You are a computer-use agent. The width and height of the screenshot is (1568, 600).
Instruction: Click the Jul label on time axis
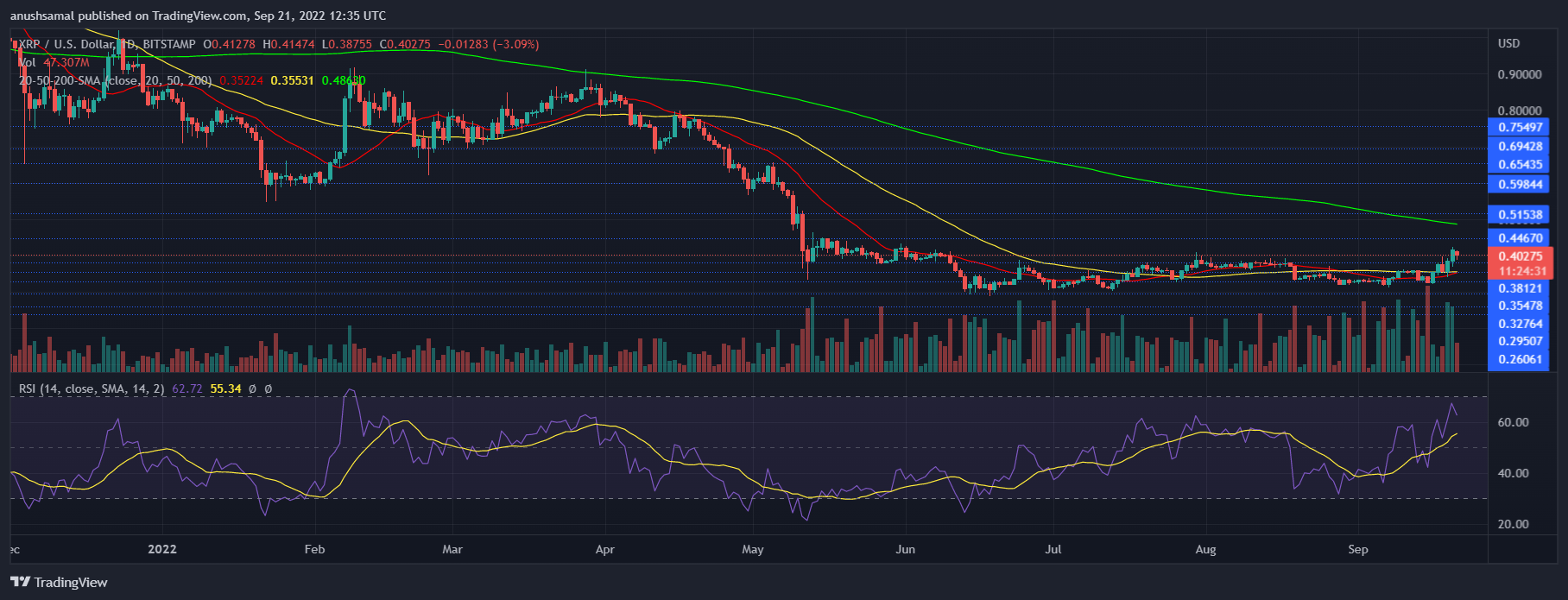pyautogui.click(x=1053, y=549)
